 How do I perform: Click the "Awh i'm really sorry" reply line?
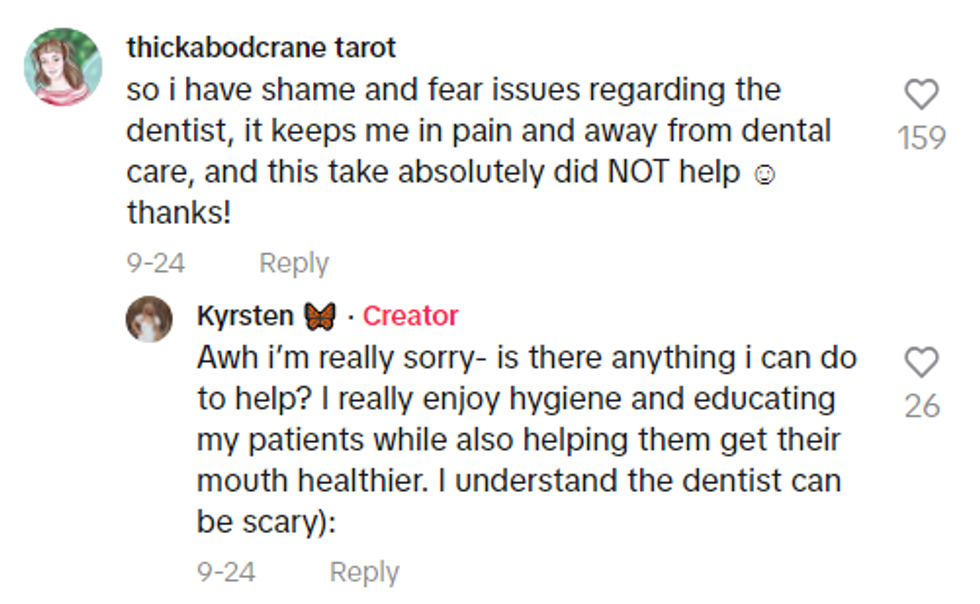(x=526, y=358)
